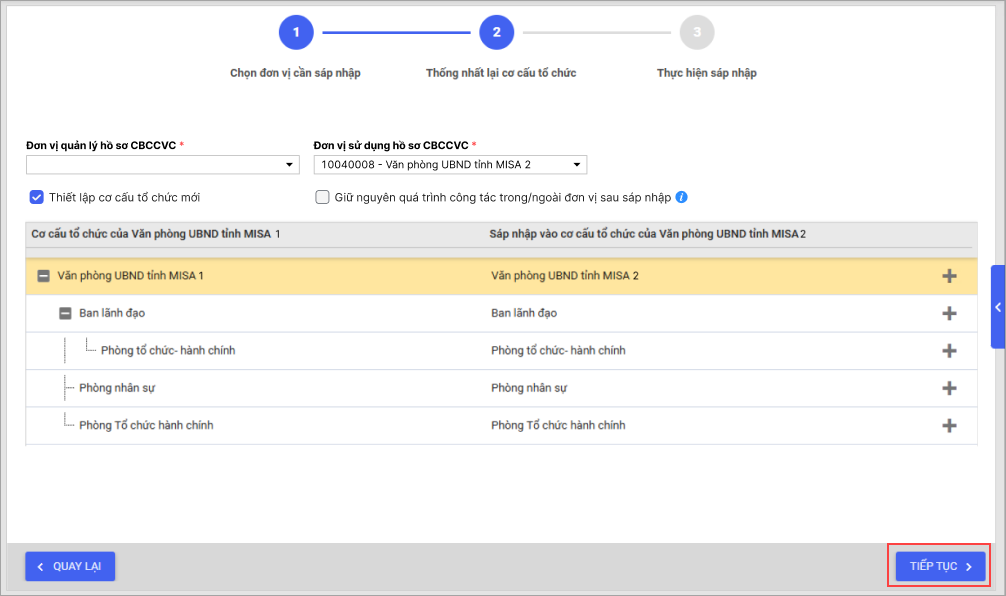This screenshot has height=596, width=1006.
Task: Click plus icon in Ban lãnh đạo row
Action: coord(949,313)
